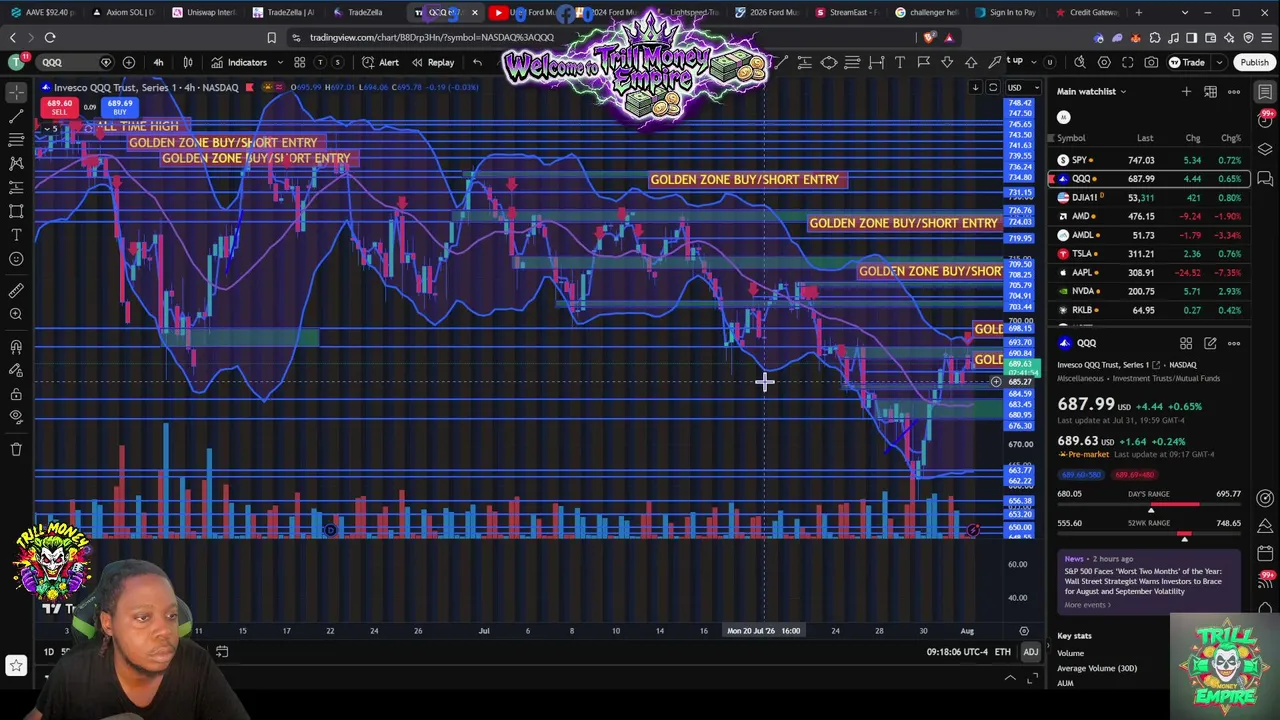This screenshot has width=1280, height=720.
Task: Open the watchlist and details sidebar panel
Action: [1265, 93]
